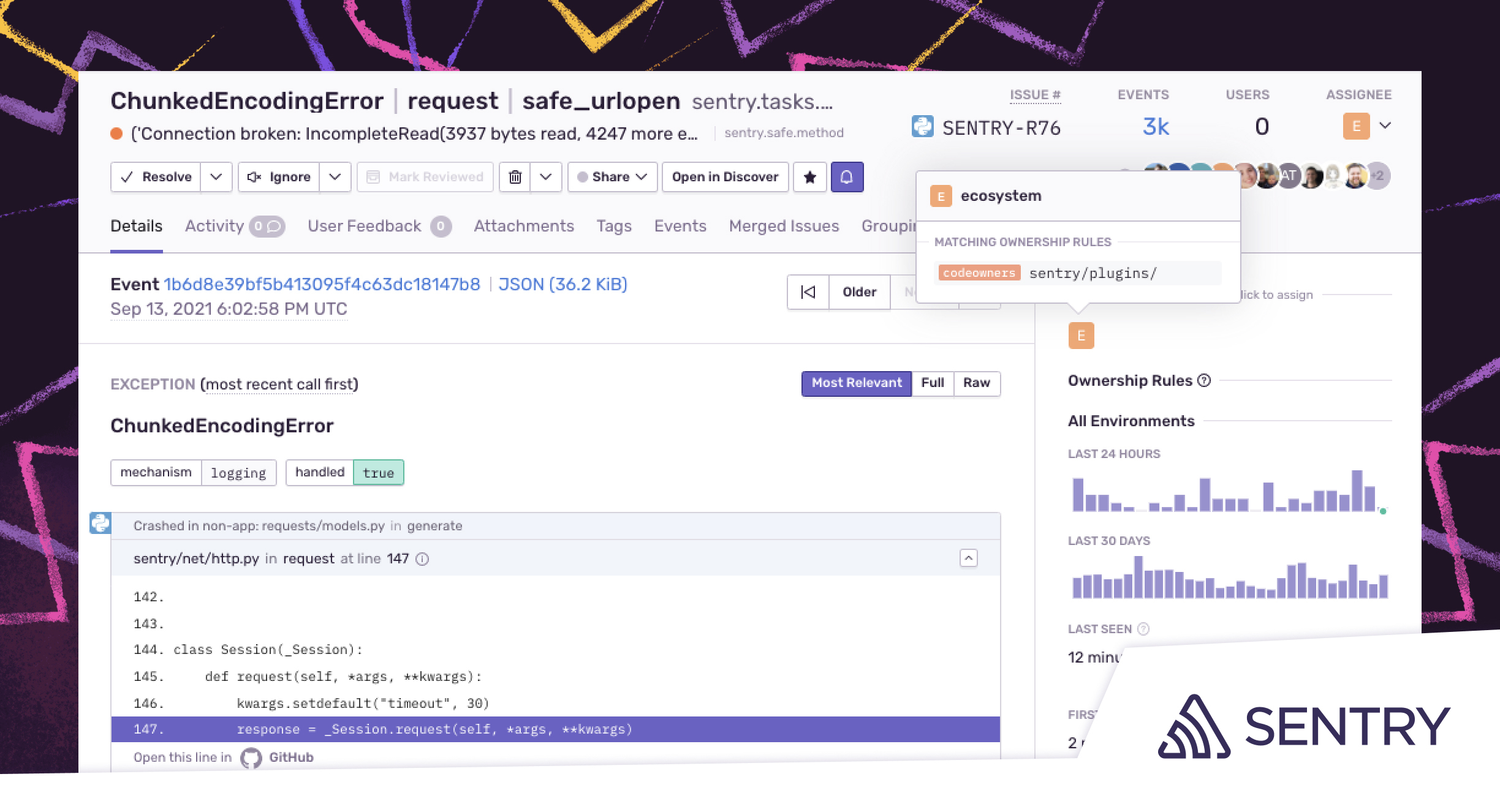Click the trash delete icon button
Screen dimensions: 1500x812
(x=515, y=177)
